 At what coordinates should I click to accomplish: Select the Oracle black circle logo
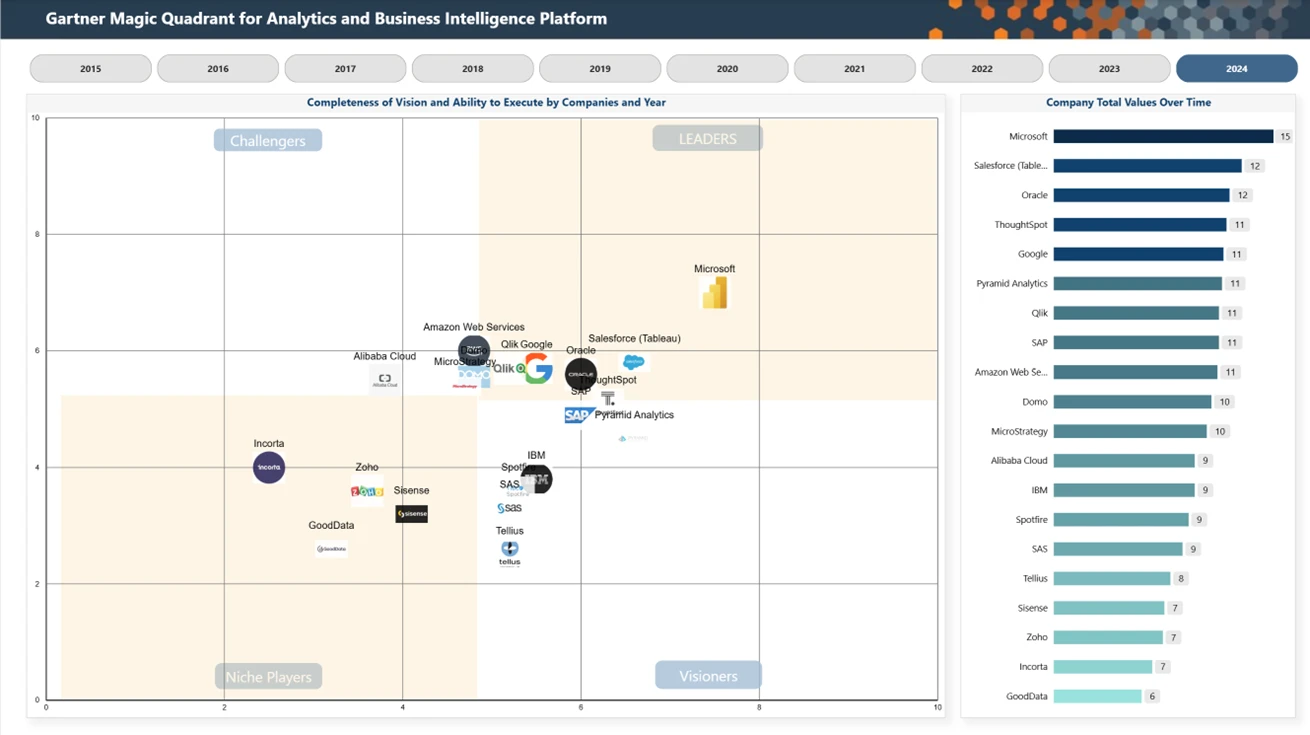coord(581,374)
